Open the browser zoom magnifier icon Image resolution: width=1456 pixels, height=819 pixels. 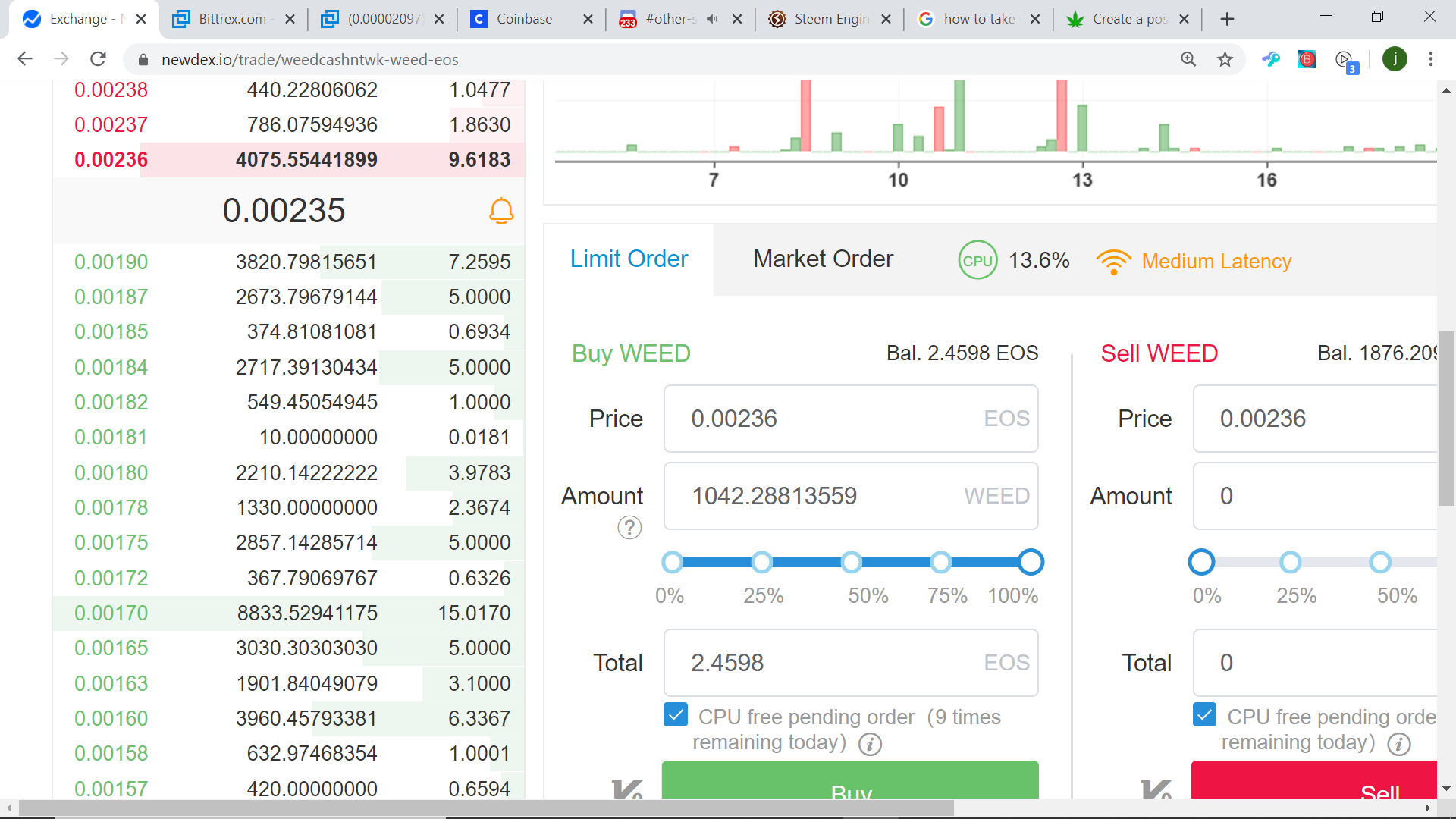tap(1188, 59)
